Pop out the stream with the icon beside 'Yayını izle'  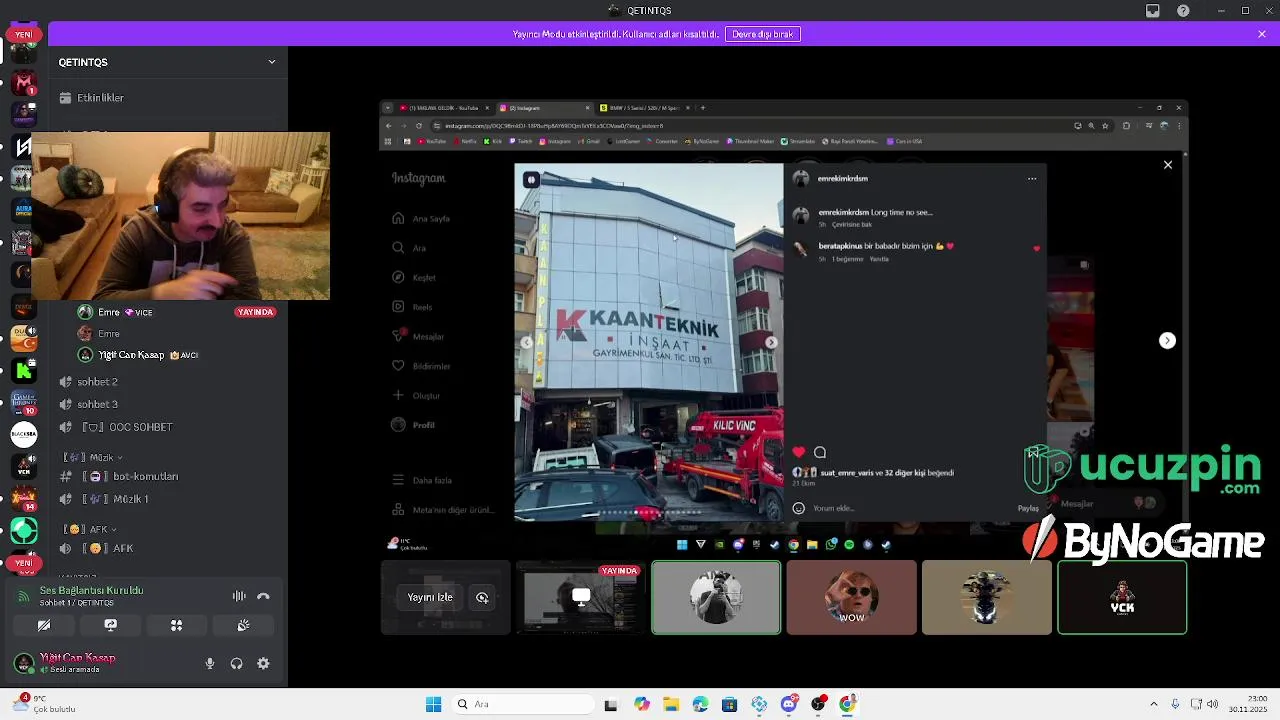tap(482, 597)
